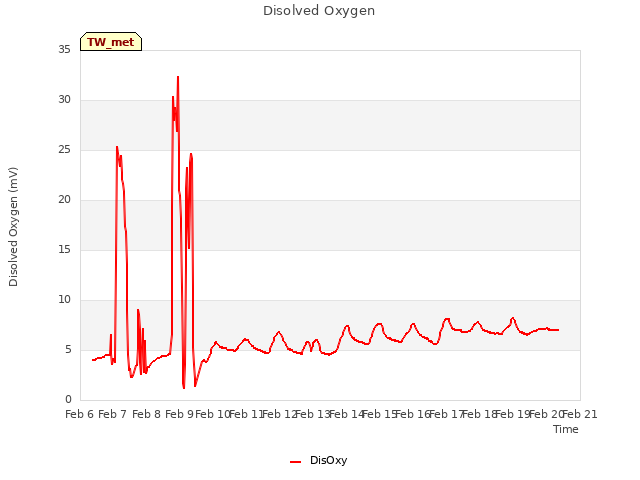The width and height of the screenshot is (640, 480).
Task: Click the 'Feb 12' x-axis tick label
Action: point(280,414)
